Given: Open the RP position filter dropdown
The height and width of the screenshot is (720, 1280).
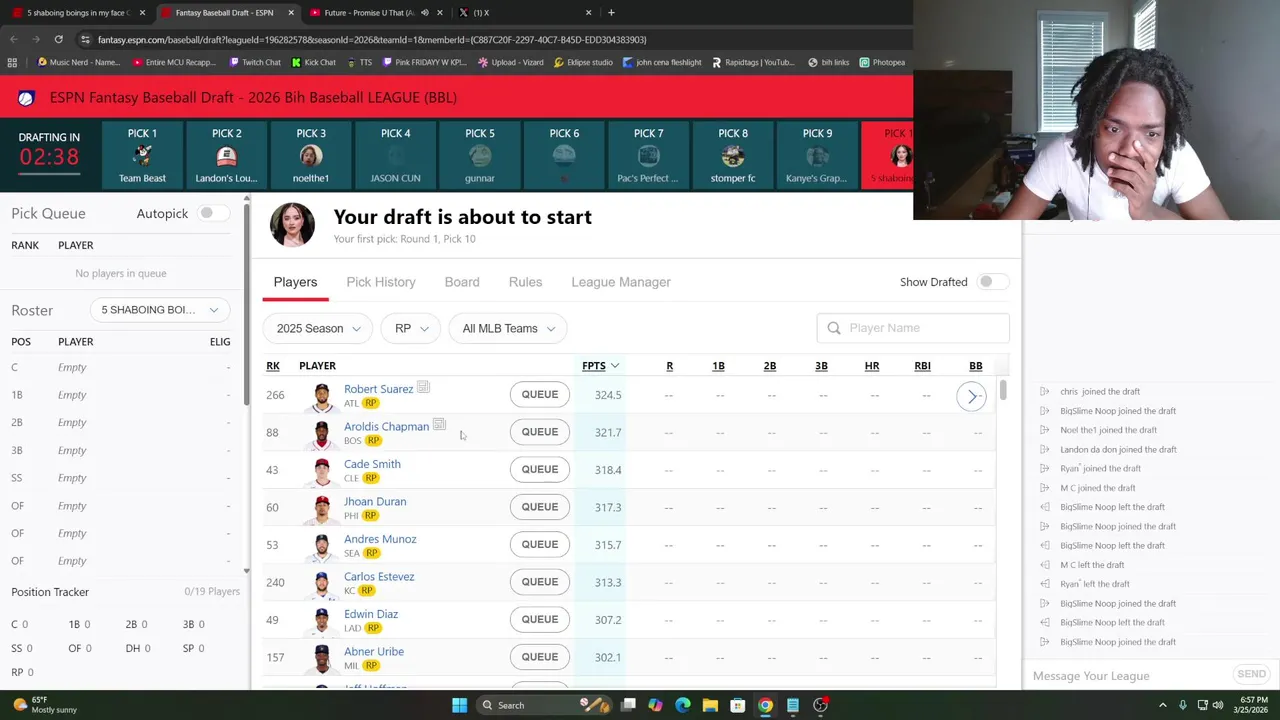Looking at the screenshot, I should [x=411, y=328].
